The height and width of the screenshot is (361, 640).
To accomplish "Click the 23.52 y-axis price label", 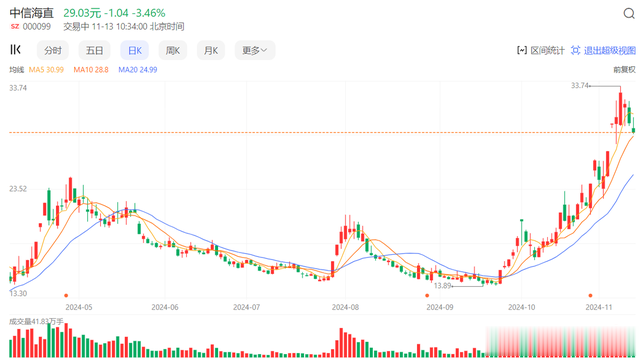I will click(18, 189).
